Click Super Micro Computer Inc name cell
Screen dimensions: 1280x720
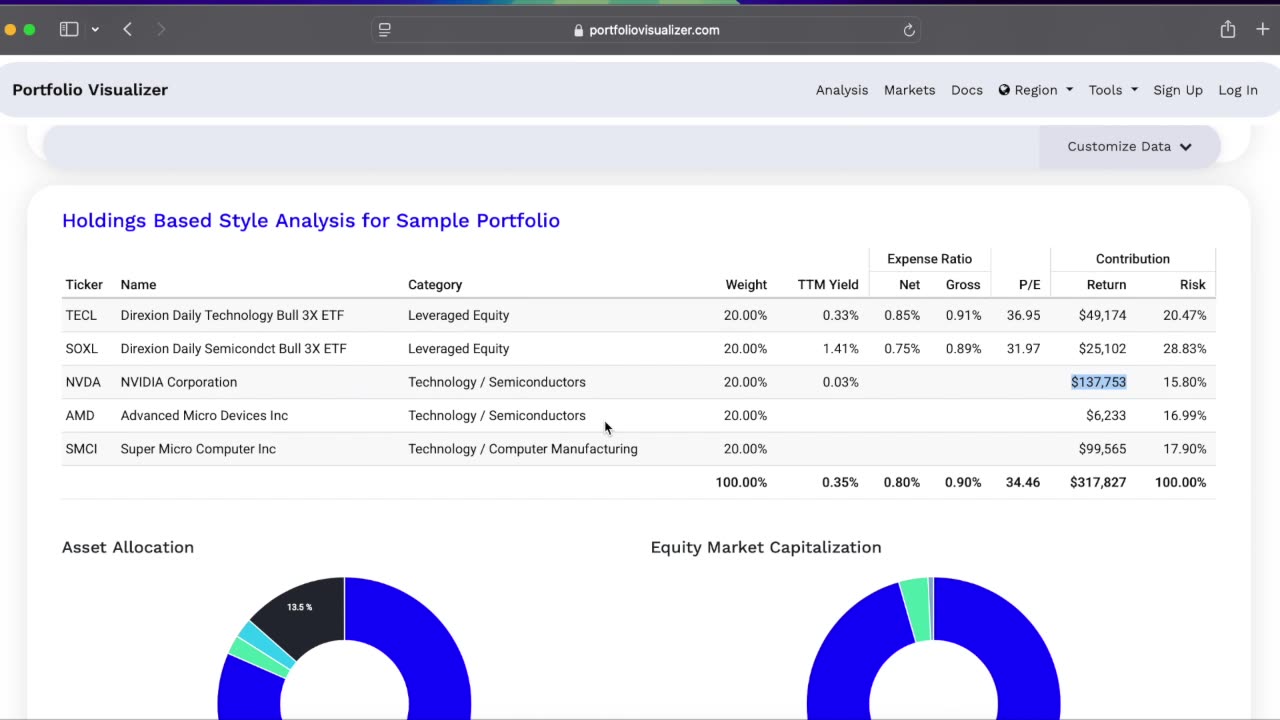[198, 449]
